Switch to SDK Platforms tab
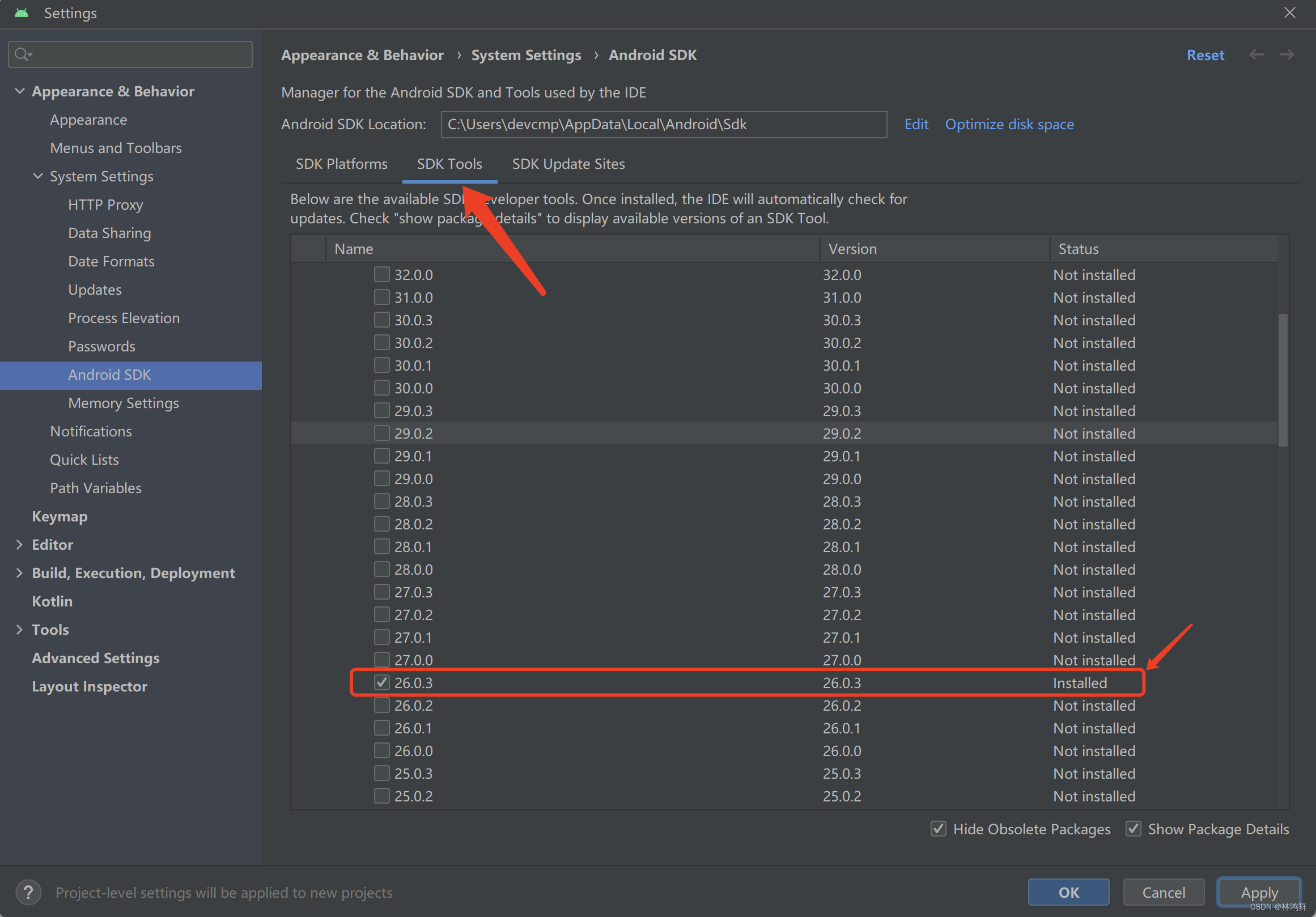The image size is (1316, 917). click(x=342, y=164)
